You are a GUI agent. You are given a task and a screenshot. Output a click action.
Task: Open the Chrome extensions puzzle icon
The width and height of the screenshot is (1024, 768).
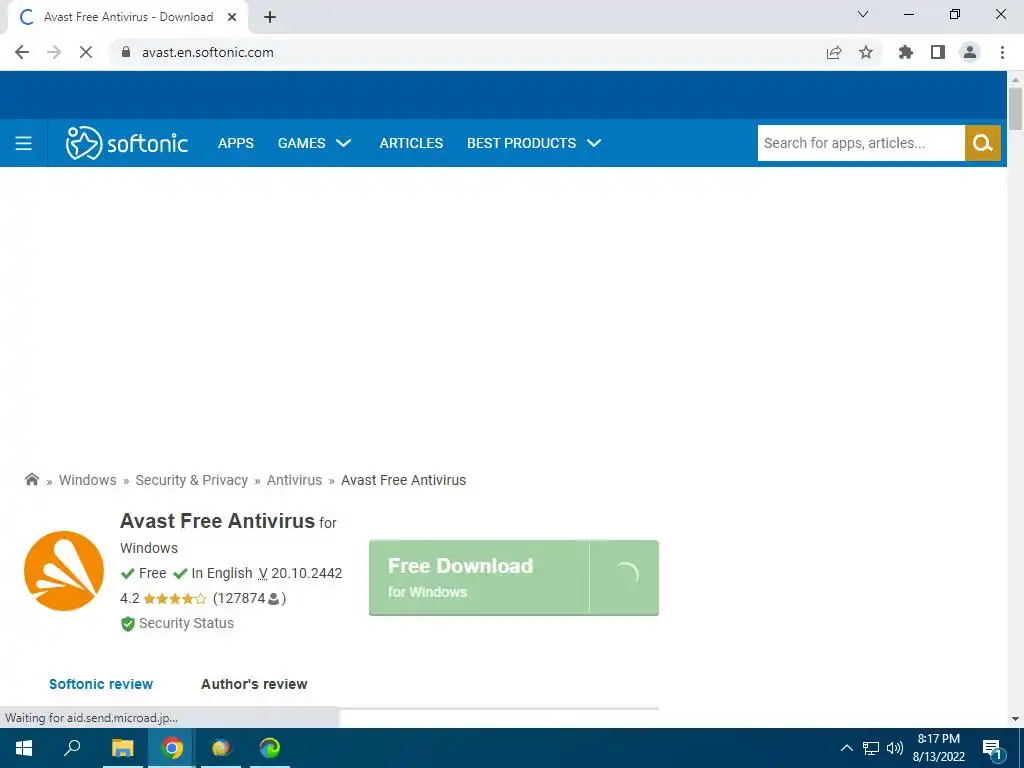coord(906,52)
